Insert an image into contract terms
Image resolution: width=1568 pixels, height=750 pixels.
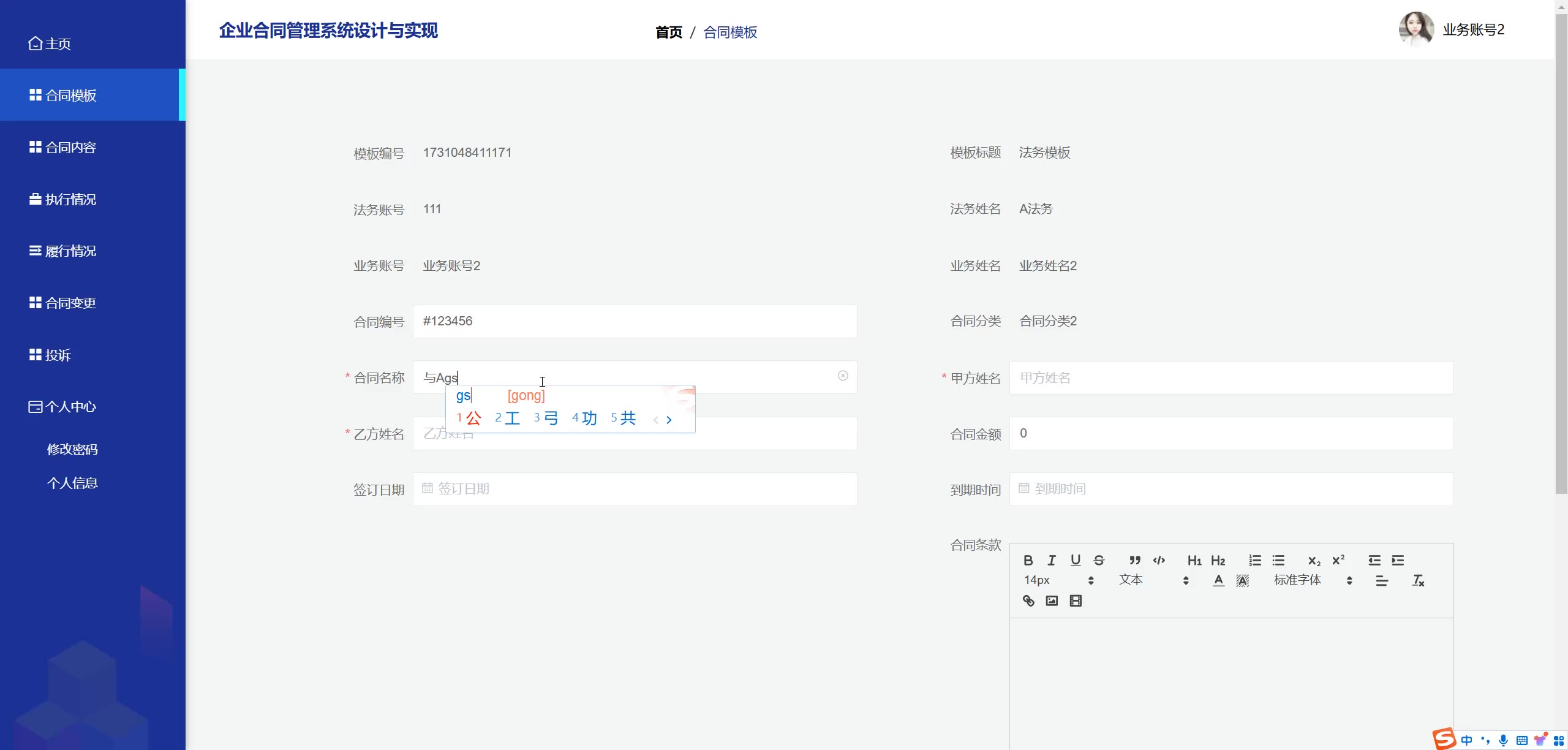[1052, 600]
